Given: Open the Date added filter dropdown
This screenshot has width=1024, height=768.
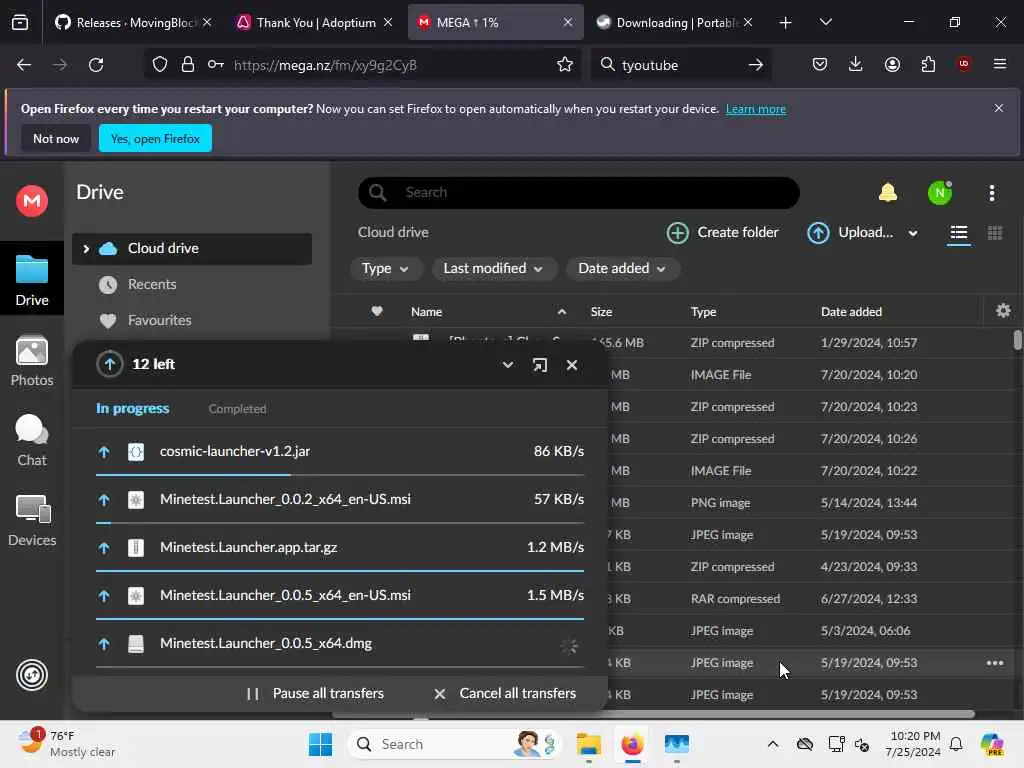Looking at the screenshot, I should point(622,268).
